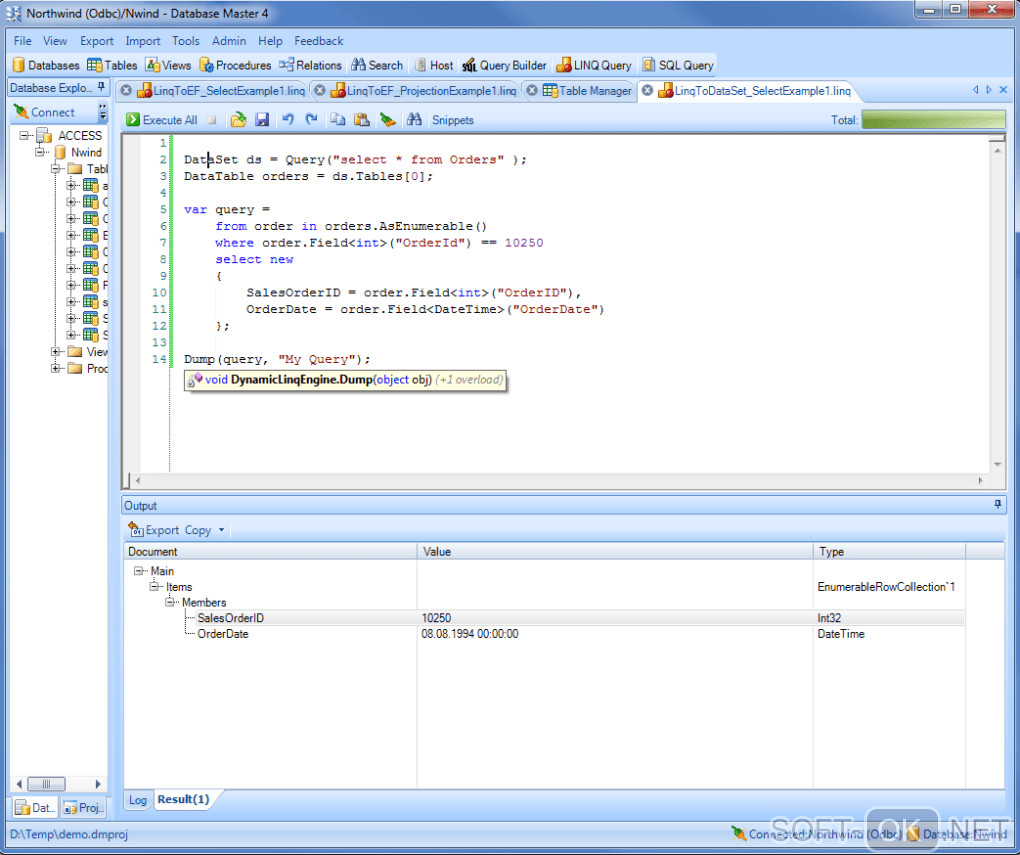
Task: Open the Admin menu
Action: [x=229, y=41]
